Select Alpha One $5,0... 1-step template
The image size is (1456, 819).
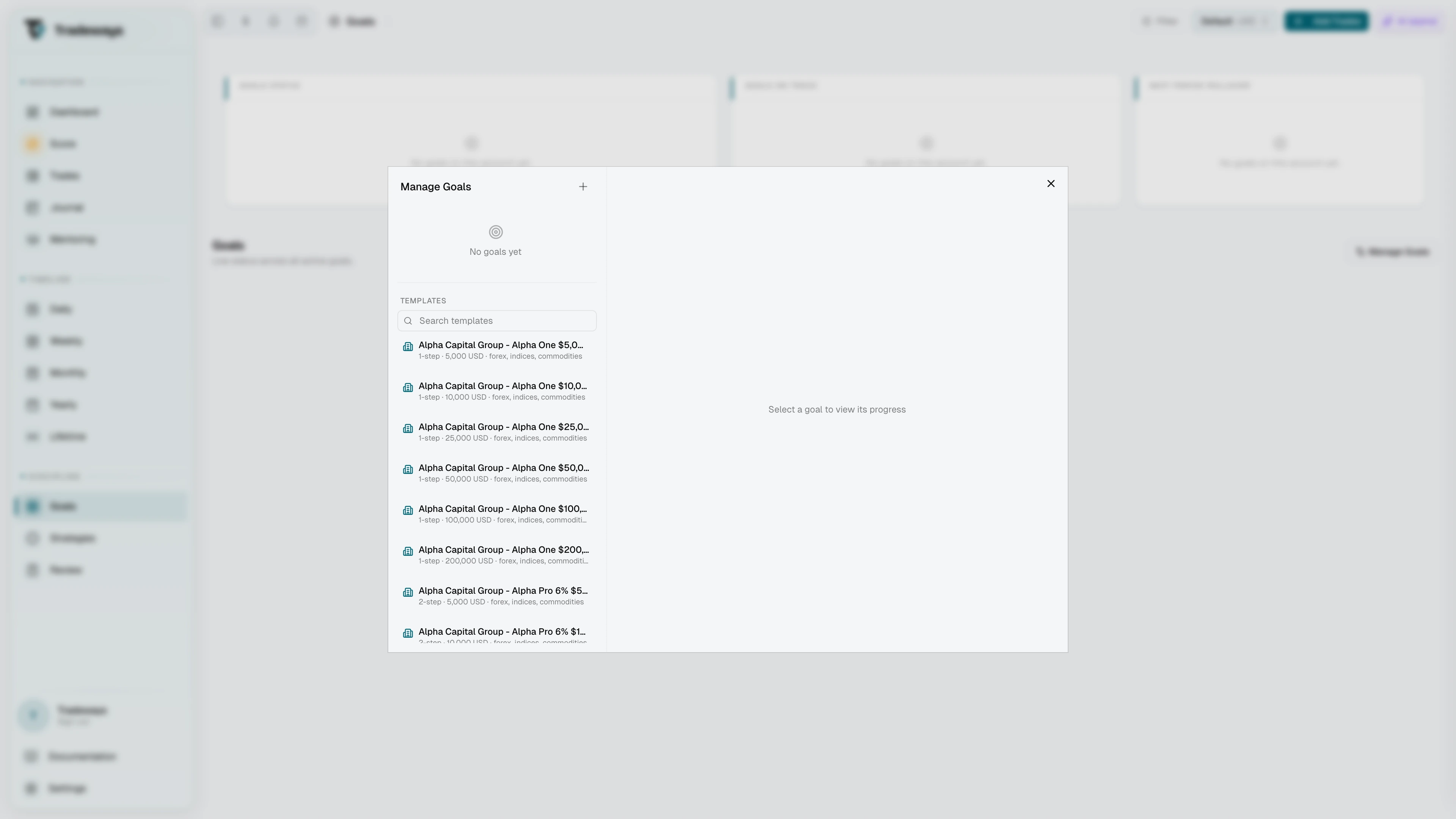click(497, 350)
